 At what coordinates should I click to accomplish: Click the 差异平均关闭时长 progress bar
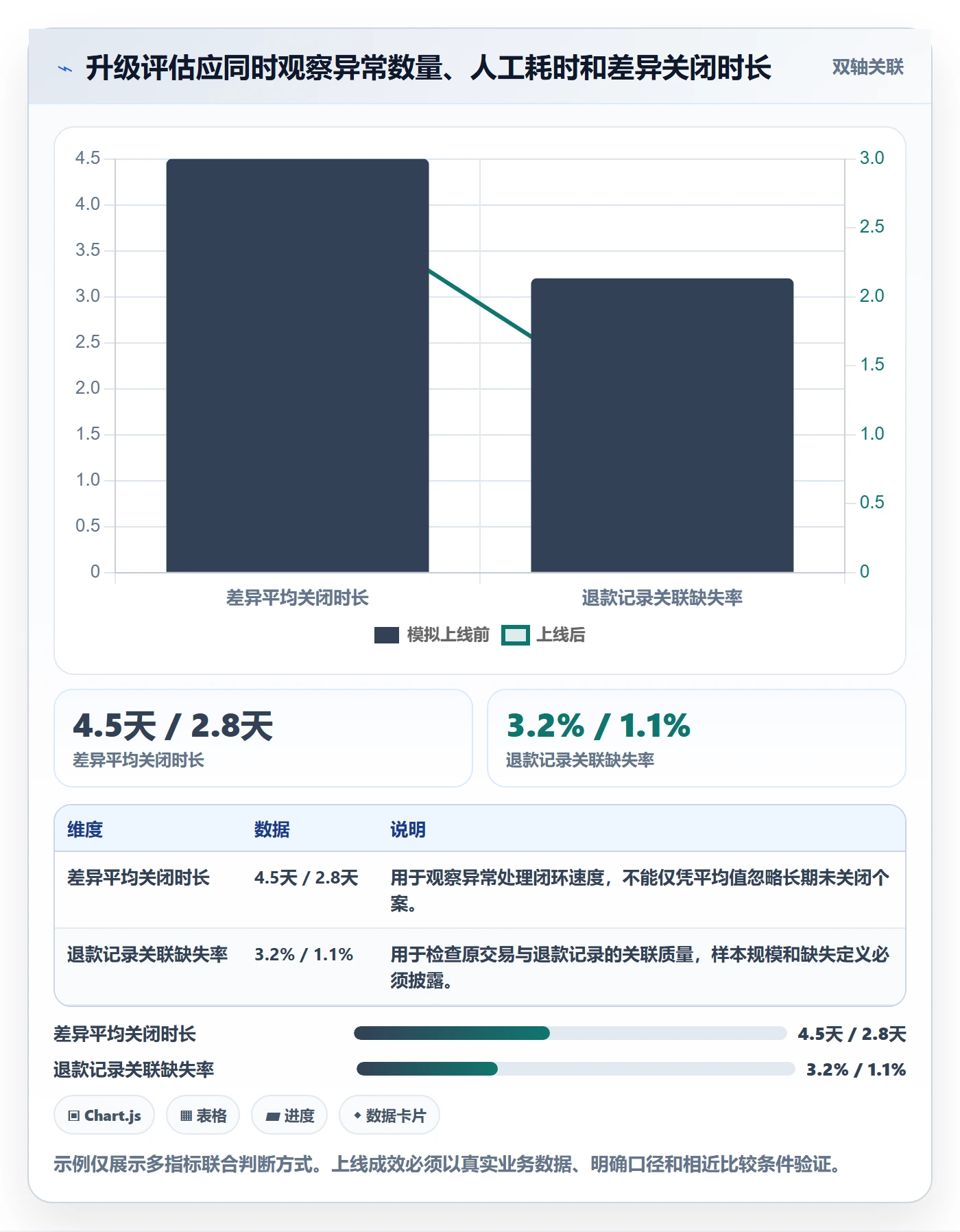[x=570, y=1033]
